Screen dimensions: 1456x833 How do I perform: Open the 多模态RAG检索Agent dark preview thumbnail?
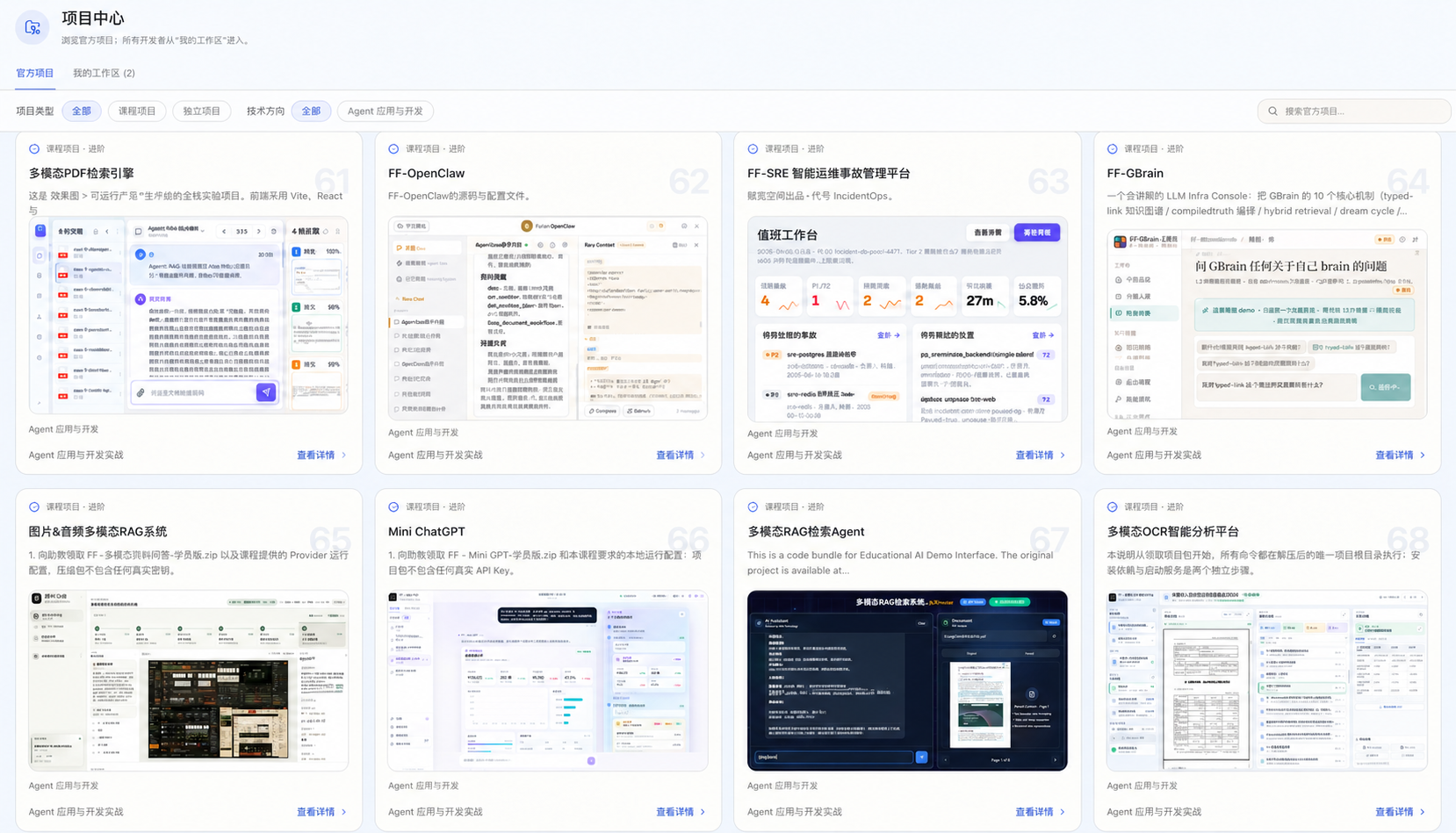907,680
